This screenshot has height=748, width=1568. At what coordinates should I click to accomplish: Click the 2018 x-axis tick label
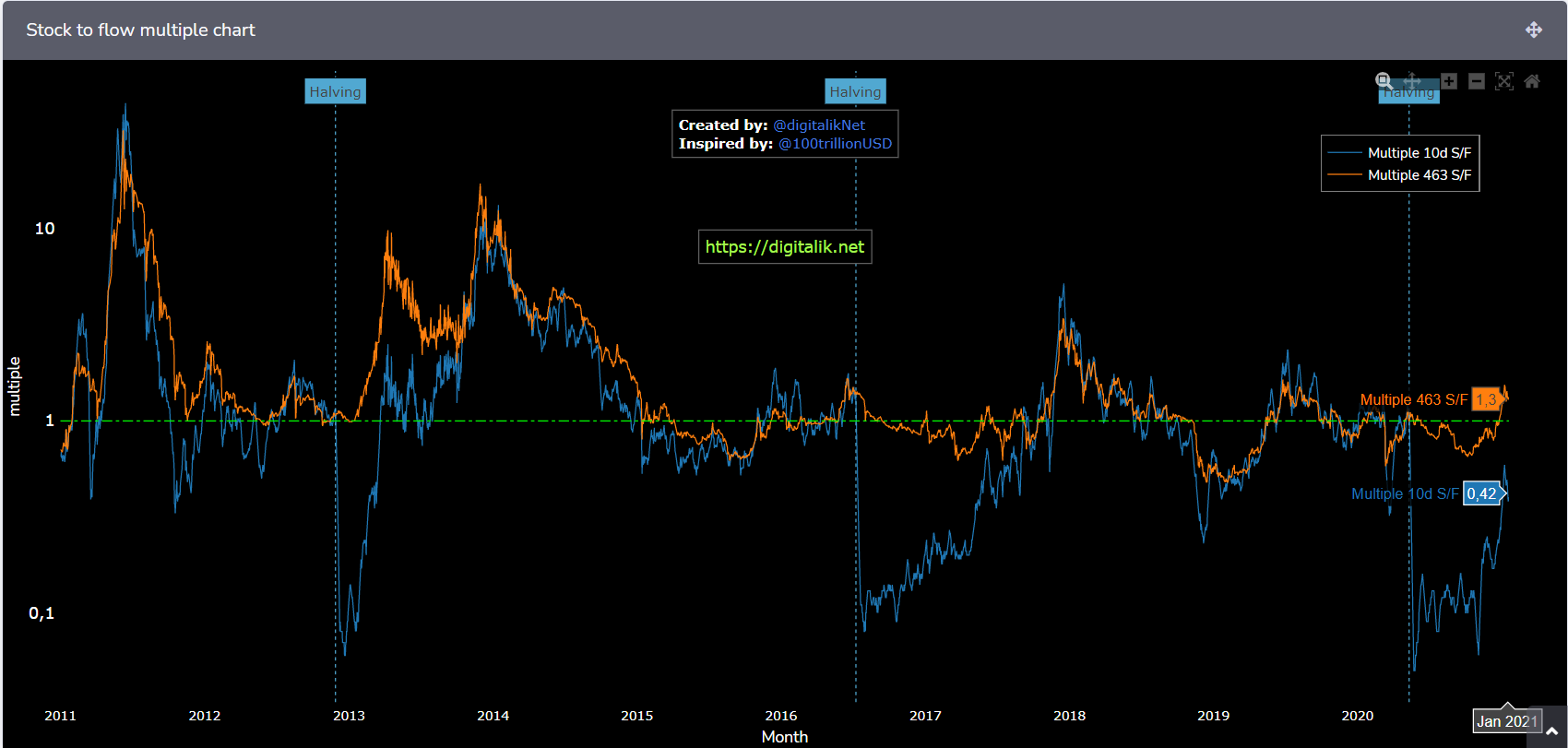click(x=1070, y=716)
